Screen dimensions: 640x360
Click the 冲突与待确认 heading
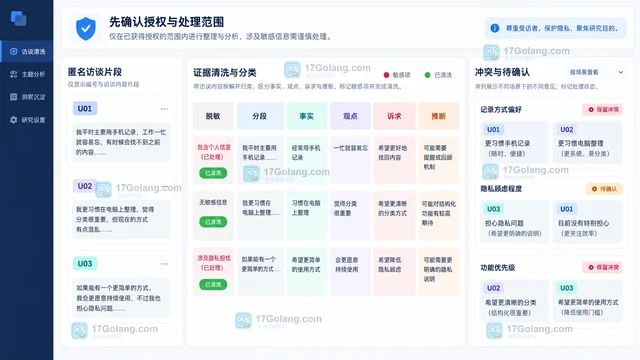[502, 72]
